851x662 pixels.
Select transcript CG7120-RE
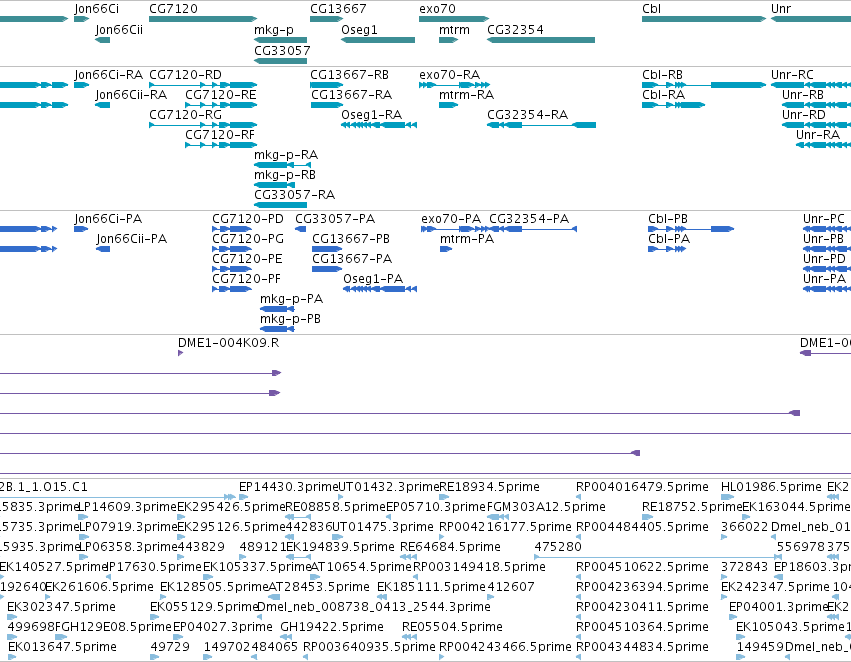pos(220,95)
